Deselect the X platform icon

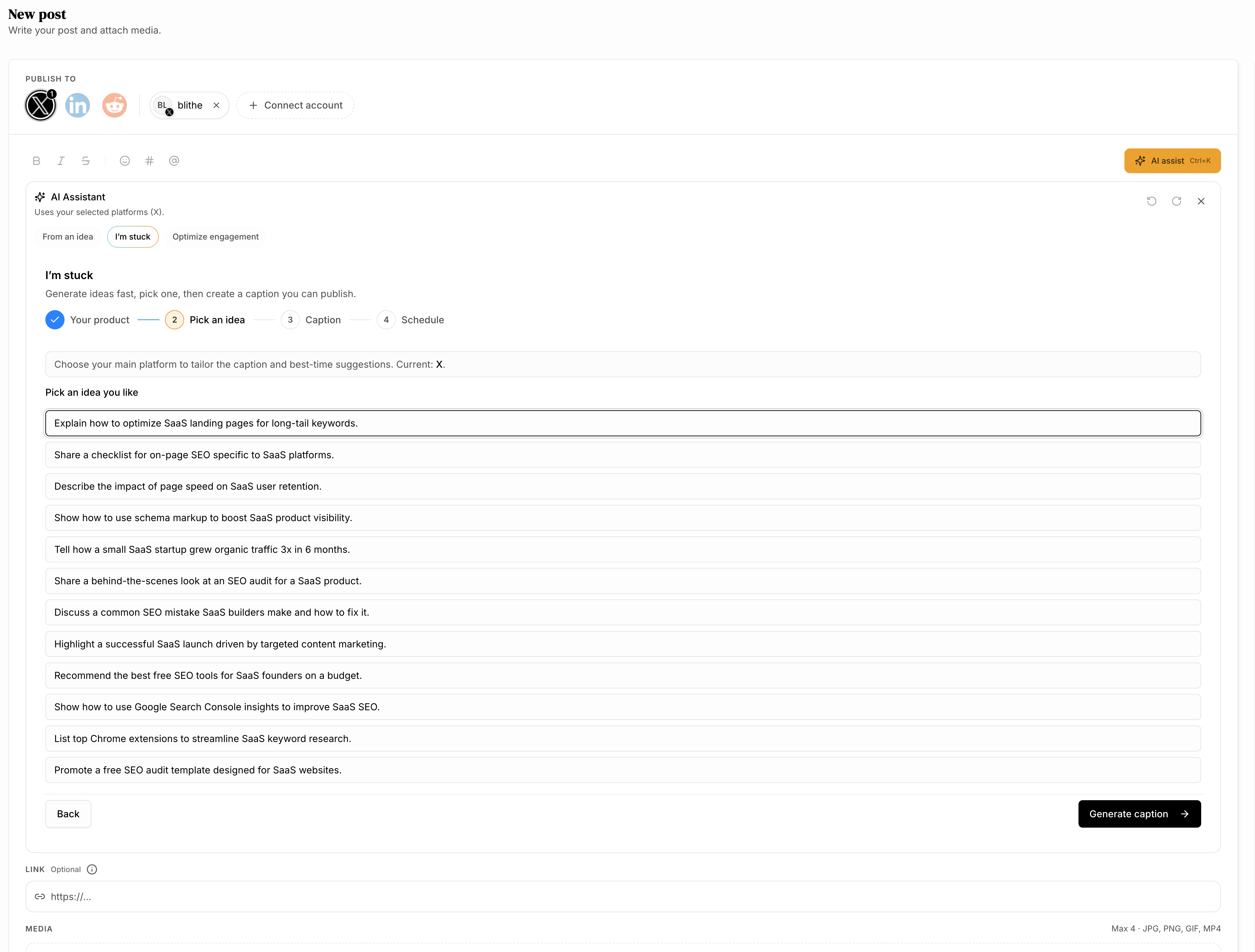coord(40,105)
